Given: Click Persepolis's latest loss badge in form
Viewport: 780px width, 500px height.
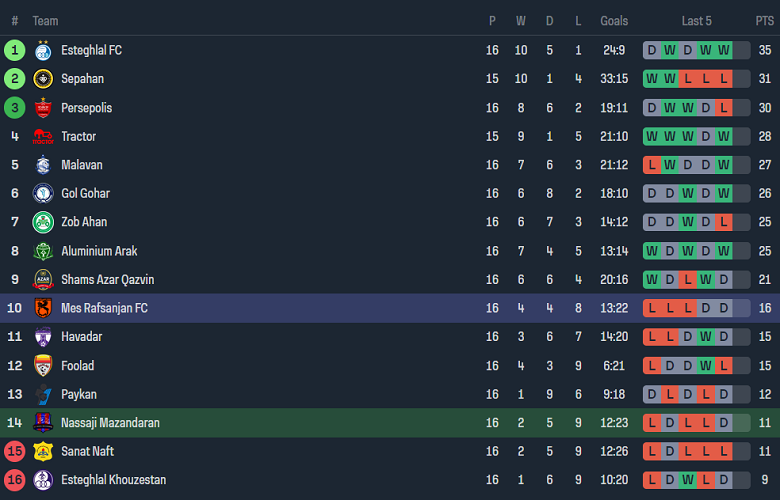Looking at the screenshot, I should pyautogui.click(x=724, y=108).
